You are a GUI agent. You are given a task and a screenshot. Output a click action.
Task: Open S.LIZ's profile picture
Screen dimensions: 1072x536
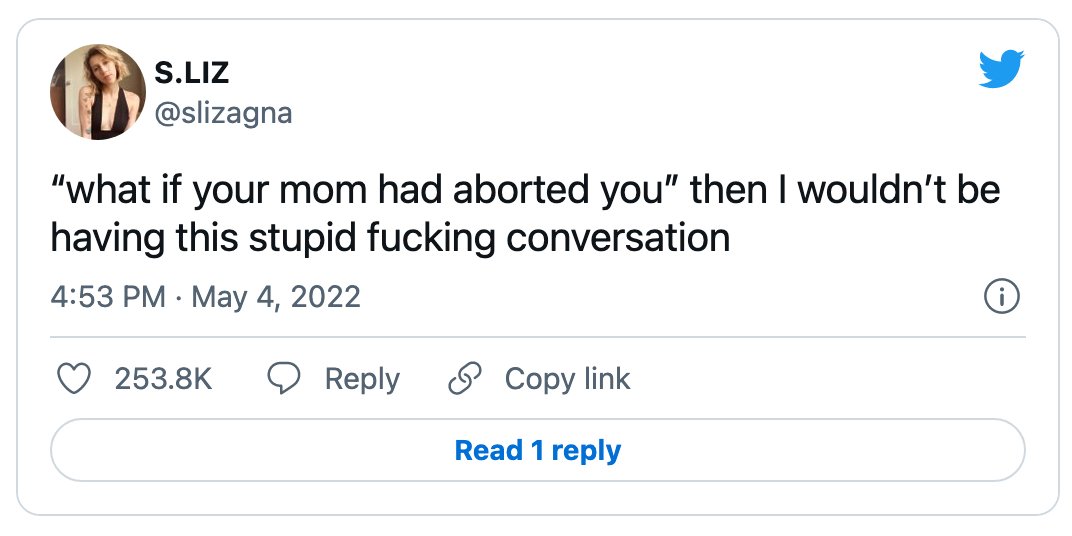coord(98,92)
